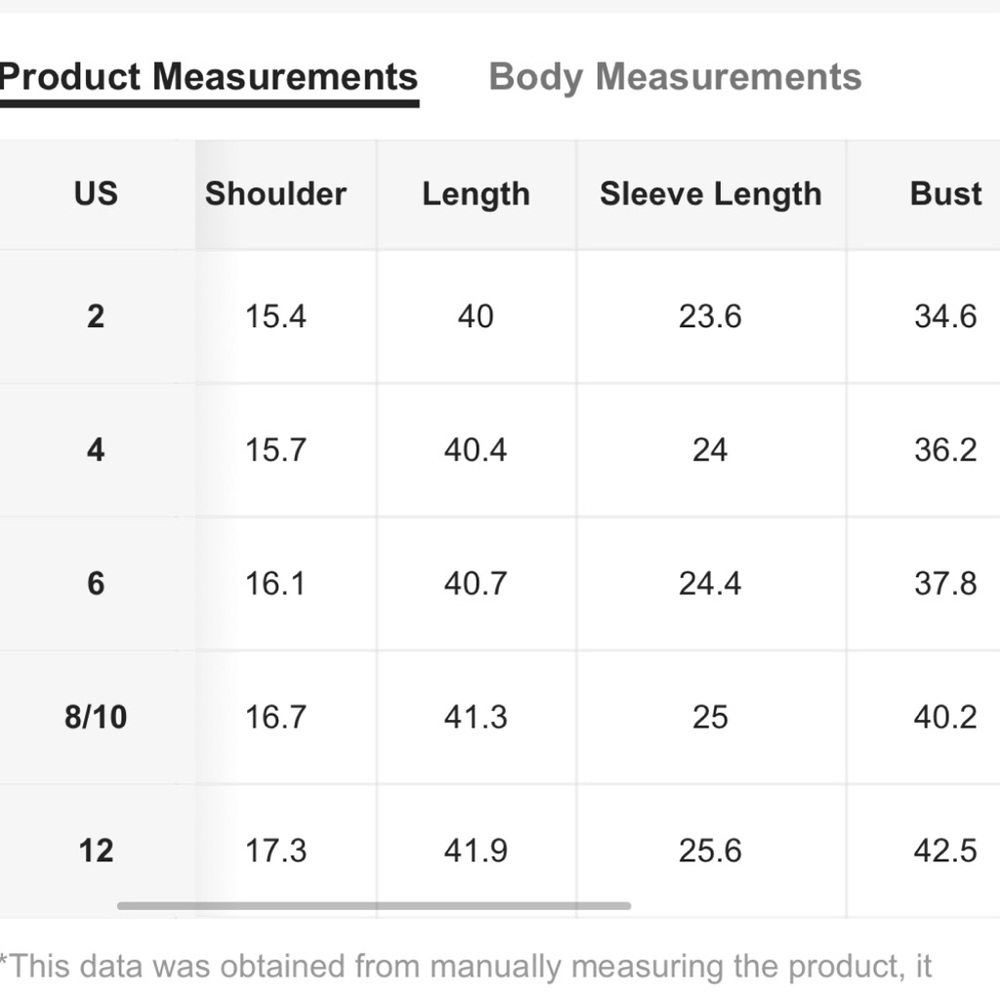The height and width of the screenshot is (1000, 1000).
Task: Switch to the Body Measurements tab
Action: coord(675,78)
